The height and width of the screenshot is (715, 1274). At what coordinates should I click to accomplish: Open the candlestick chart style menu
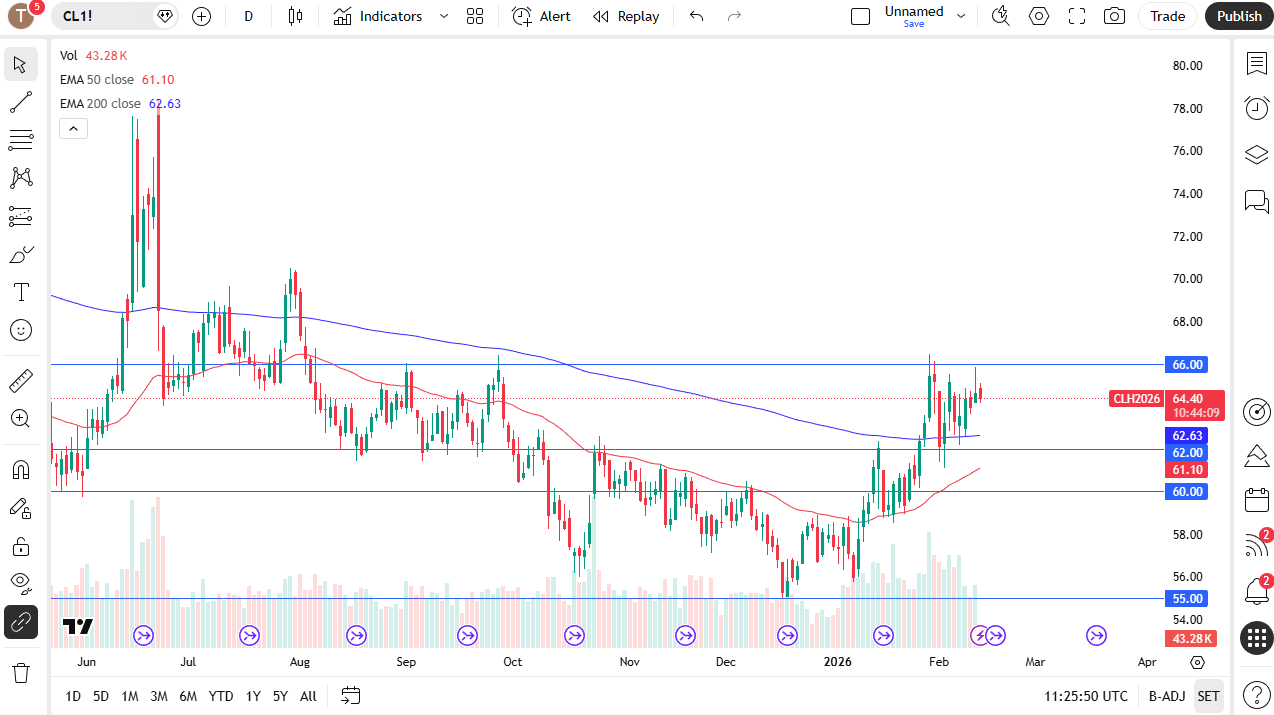tap(295, 16)
